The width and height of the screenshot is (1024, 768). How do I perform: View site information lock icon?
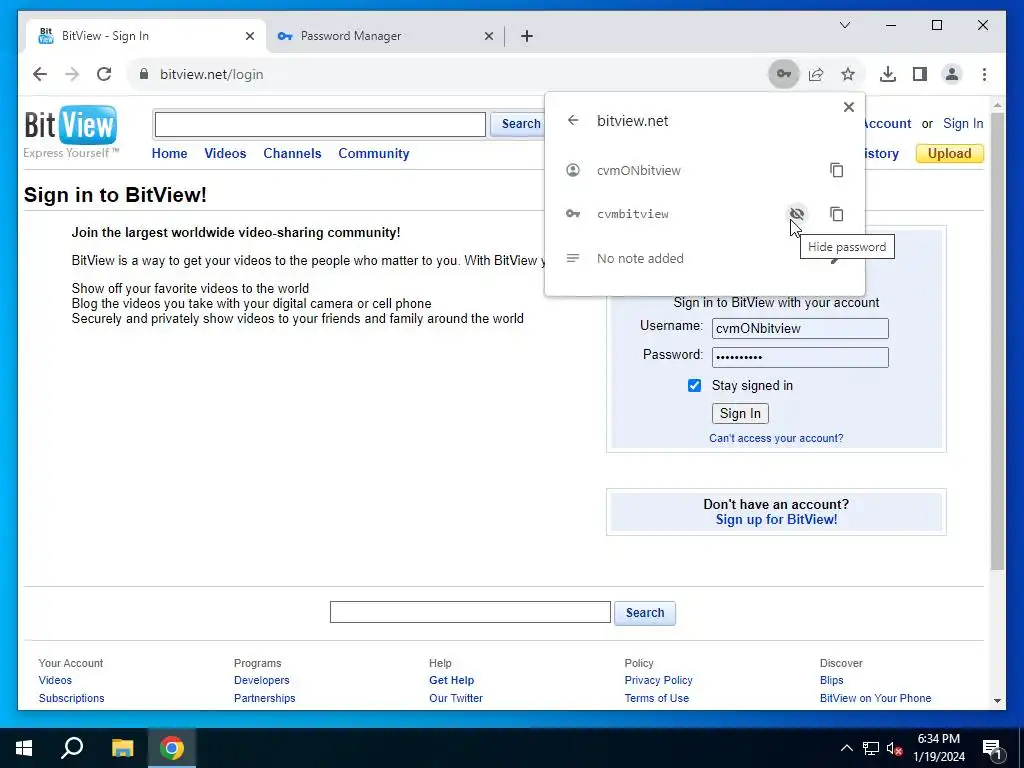[144, 74]
